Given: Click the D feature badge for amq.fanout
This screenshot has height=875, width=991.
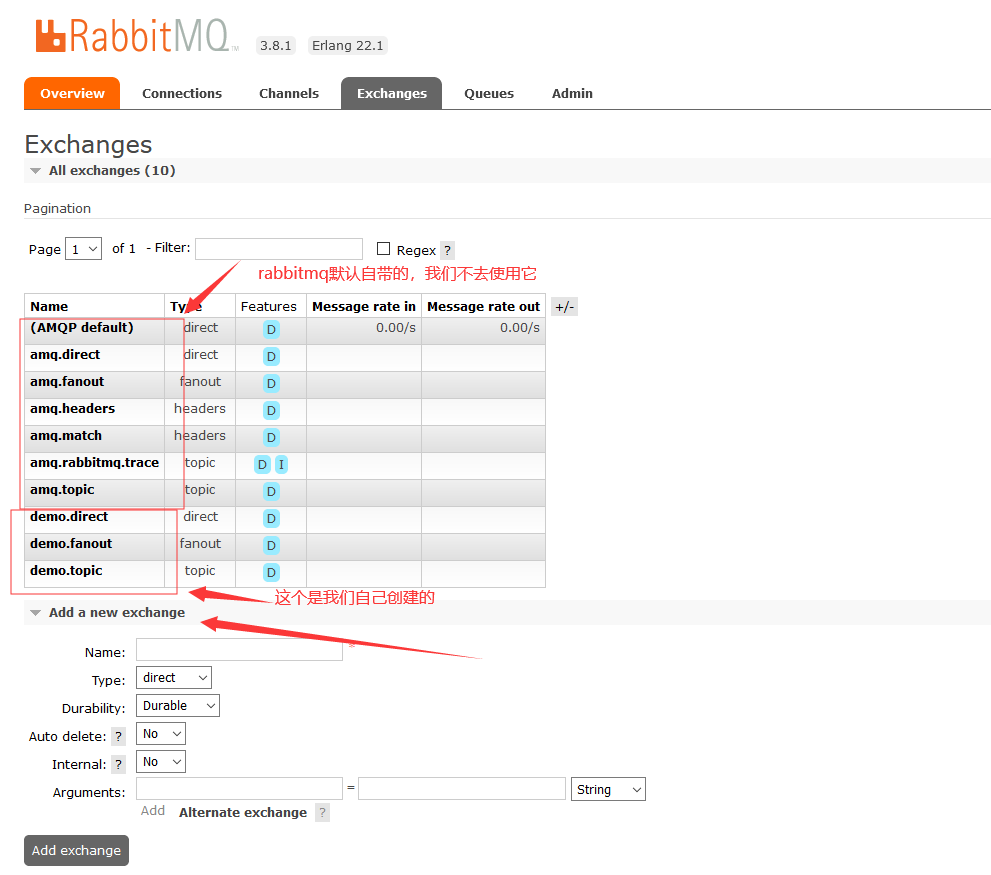Looking at the screenshot, I should 271,384.
